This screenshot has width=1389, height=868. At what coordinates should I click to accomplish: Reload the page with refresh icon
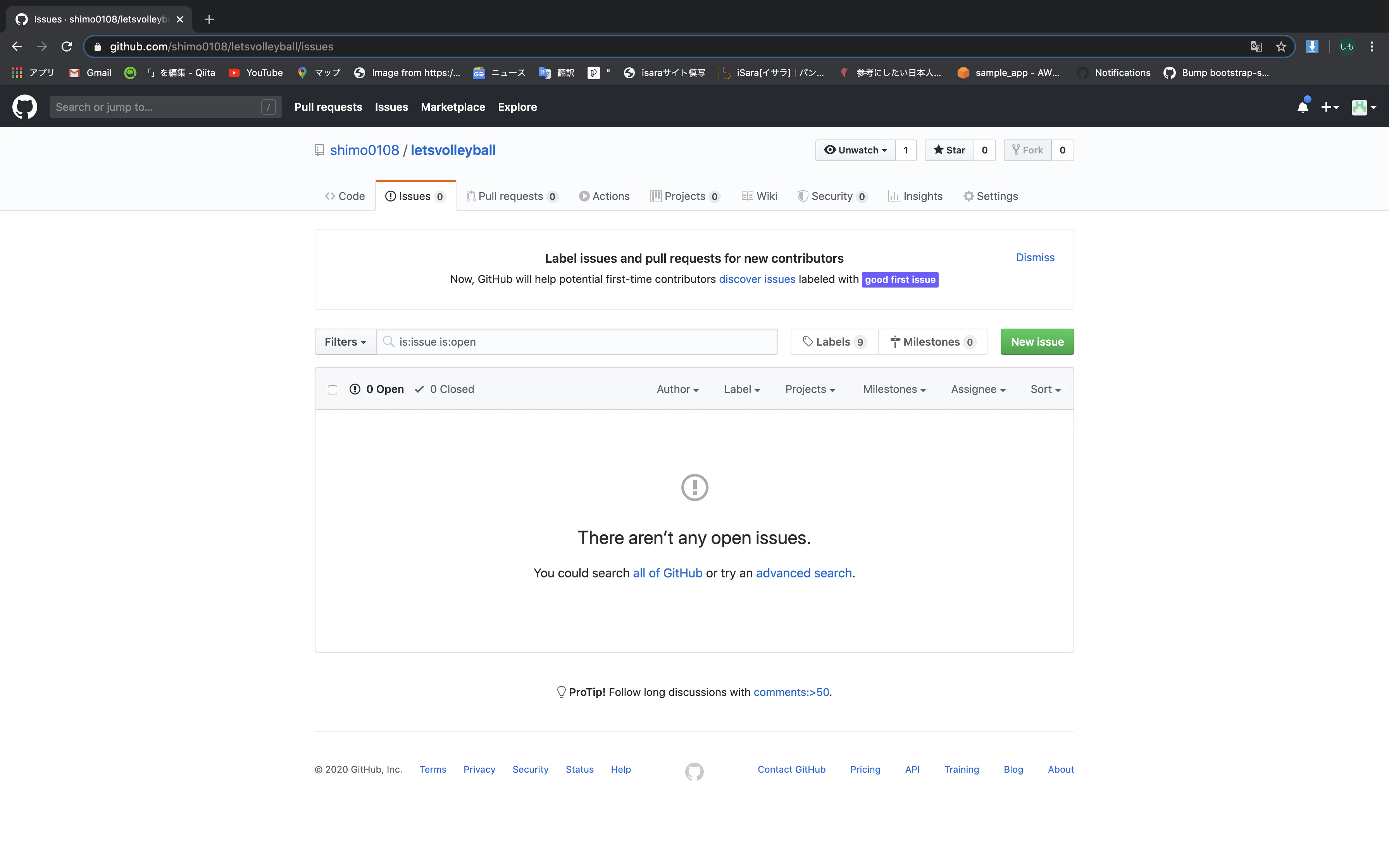67,46
